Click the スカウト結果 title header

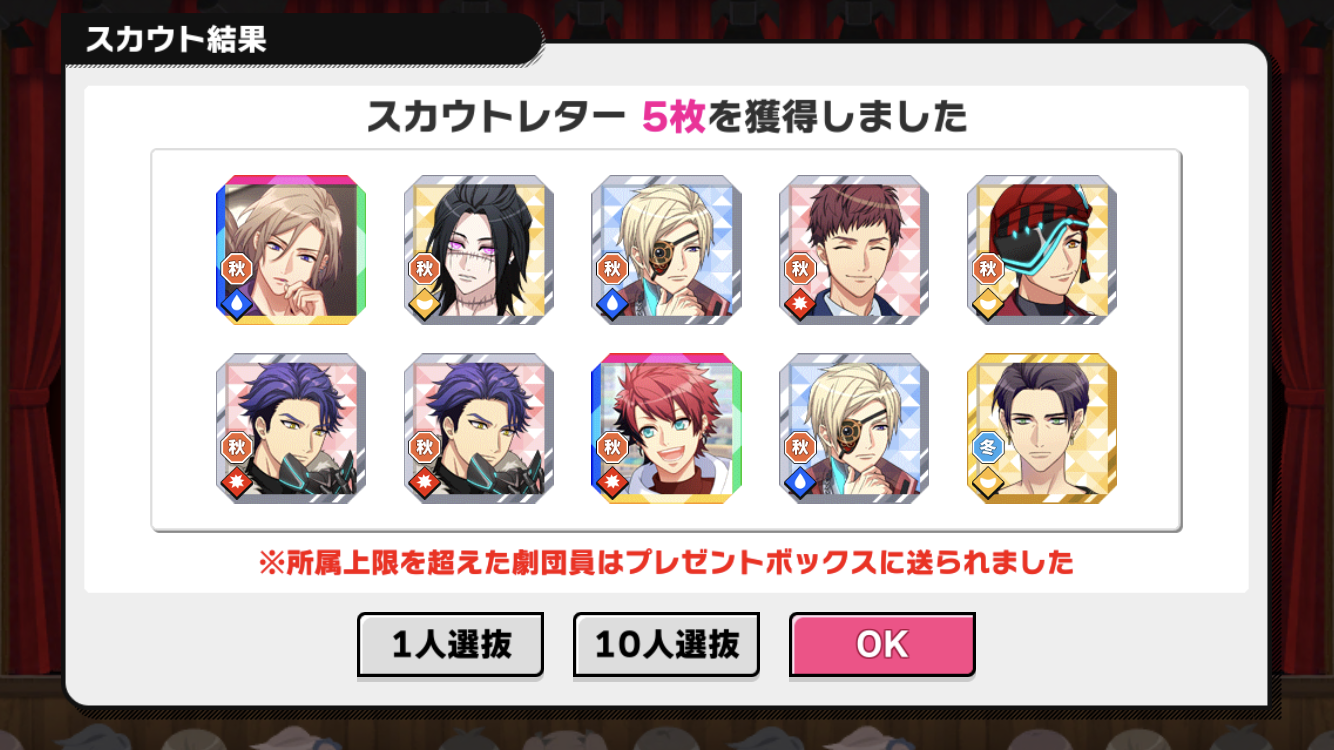click(176, 40)
